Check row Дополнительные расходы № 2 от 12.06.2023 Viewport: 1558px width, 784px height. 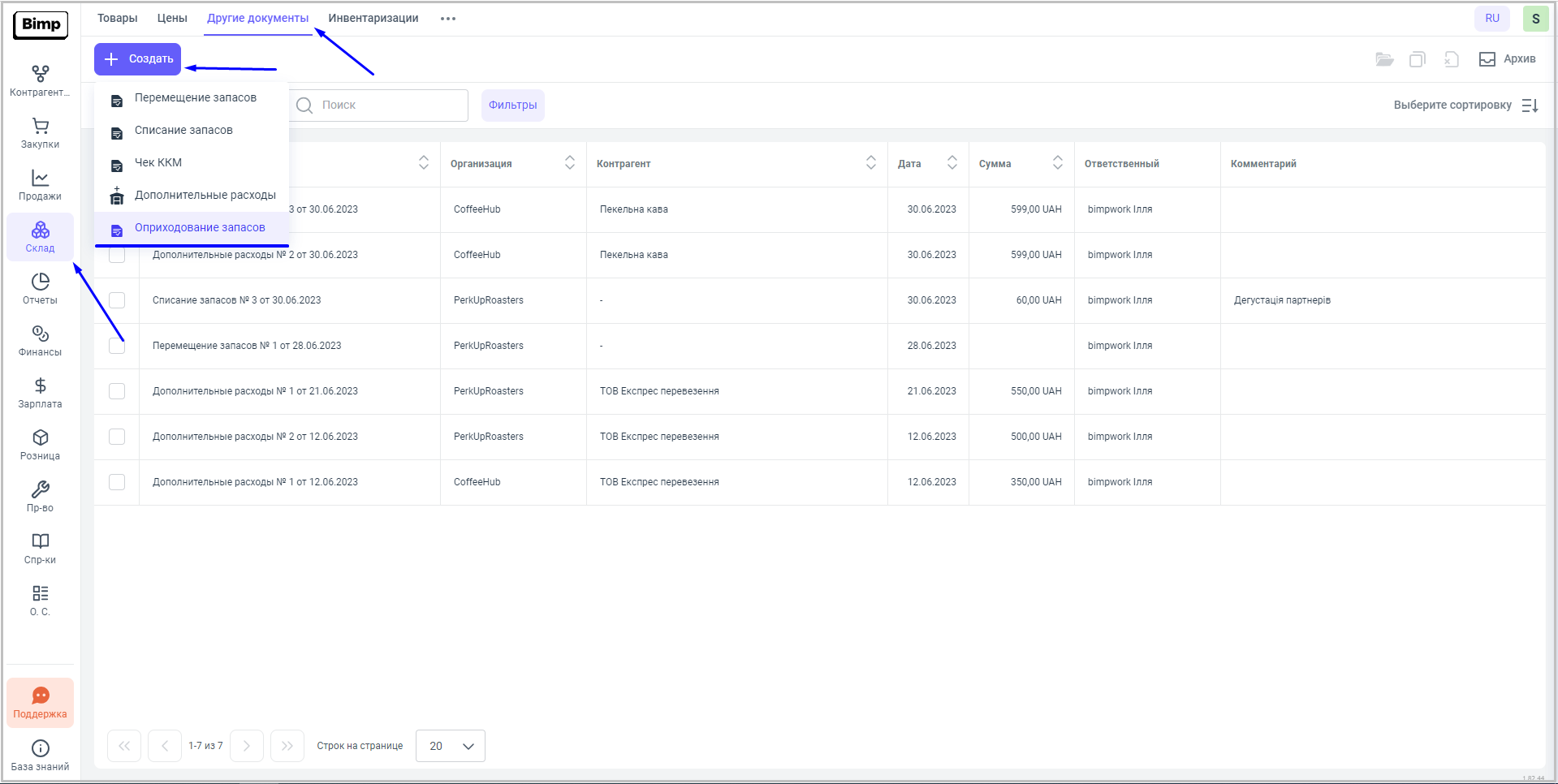pyautogui.click(x=117, y=437)
